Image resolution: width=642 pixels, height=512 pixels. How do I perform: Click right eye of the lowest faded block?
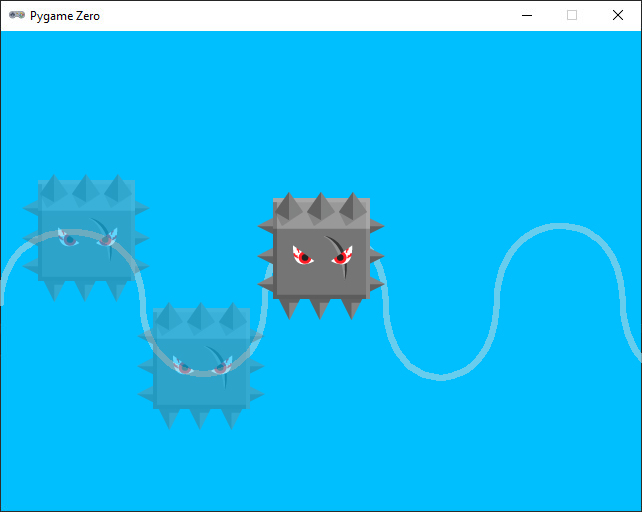pyautogui.click(x=221, y=367)
